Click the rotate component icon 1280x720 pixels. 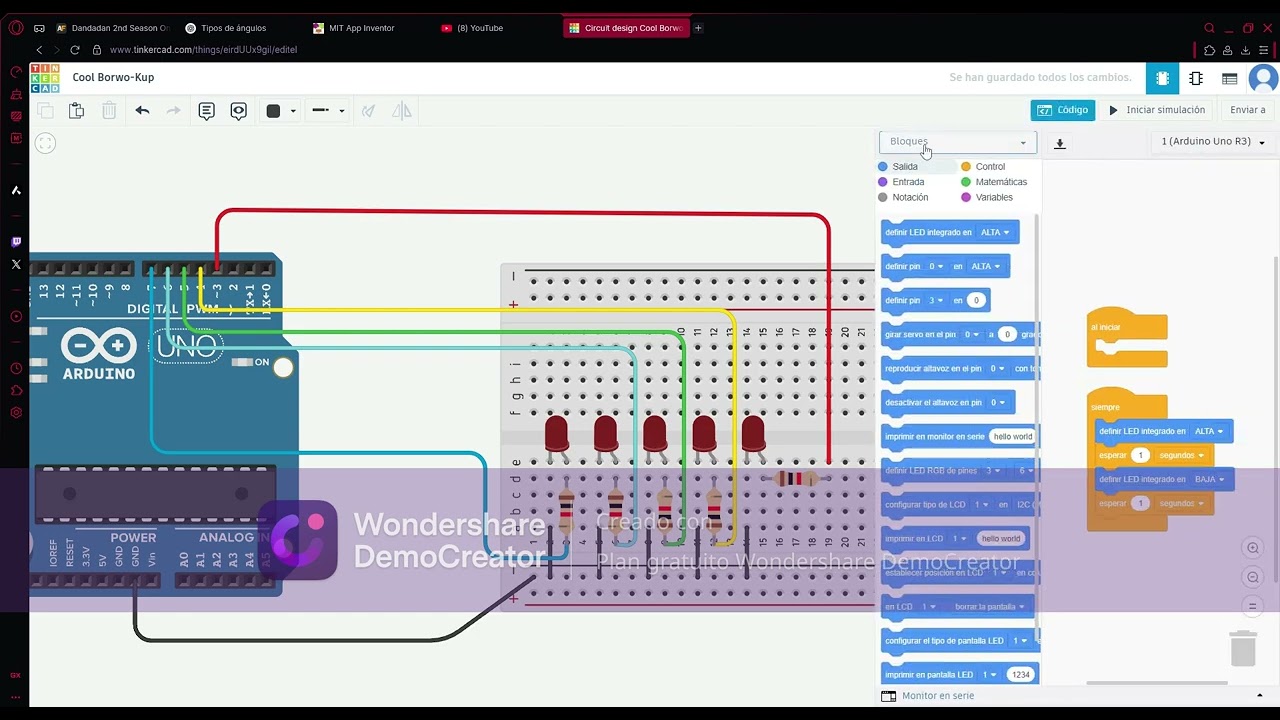tap(369, 111)
